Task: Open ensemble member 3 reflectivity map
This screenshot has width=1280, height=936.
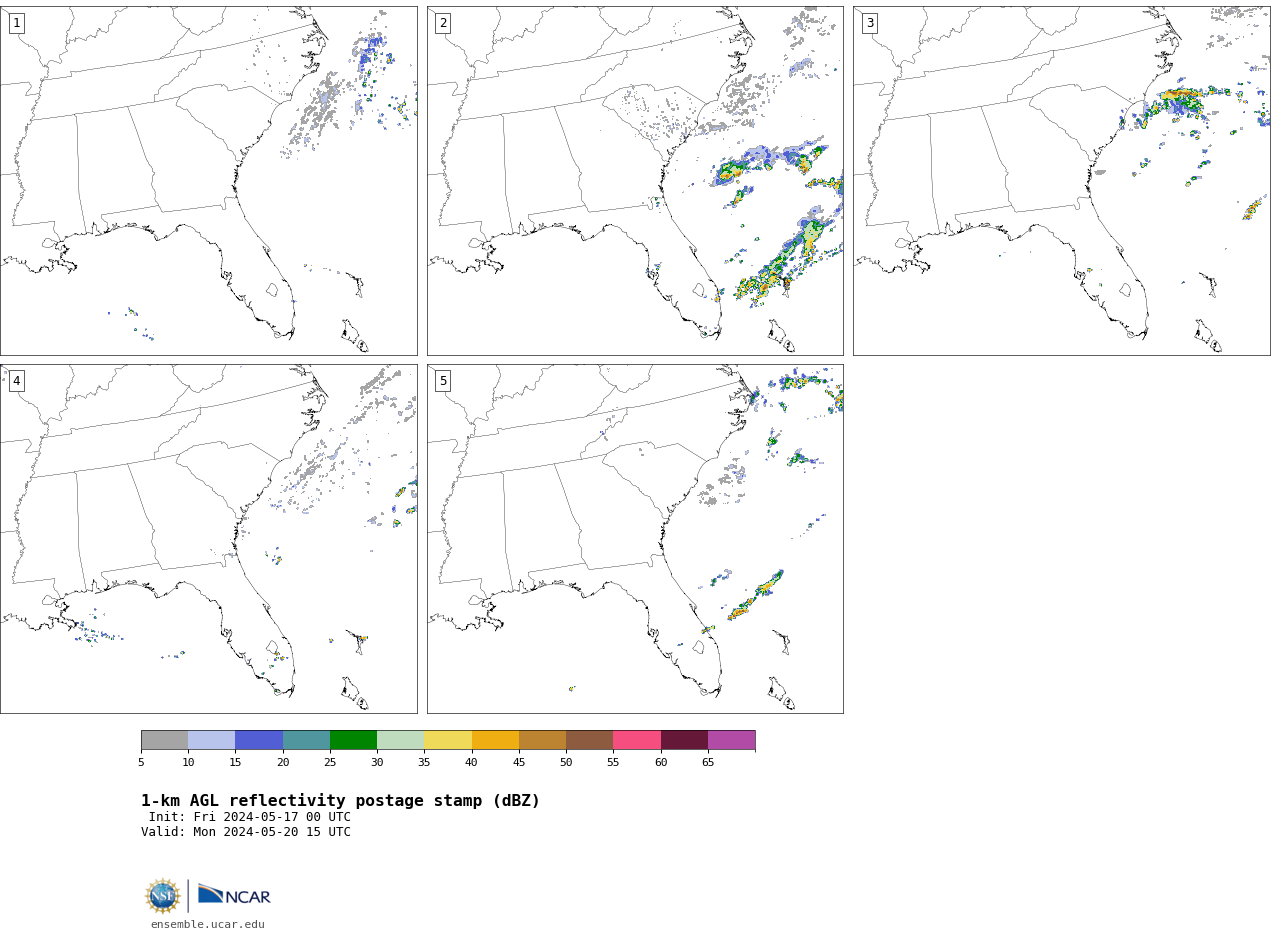Action: pos(1061,181)
